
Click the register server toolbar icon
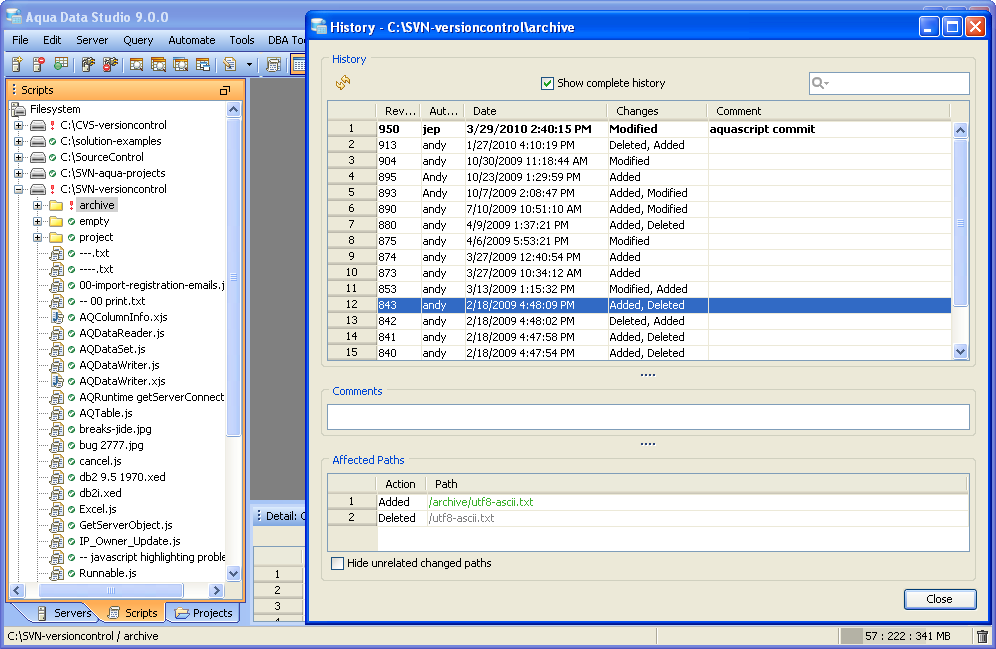tap(17, 65)
